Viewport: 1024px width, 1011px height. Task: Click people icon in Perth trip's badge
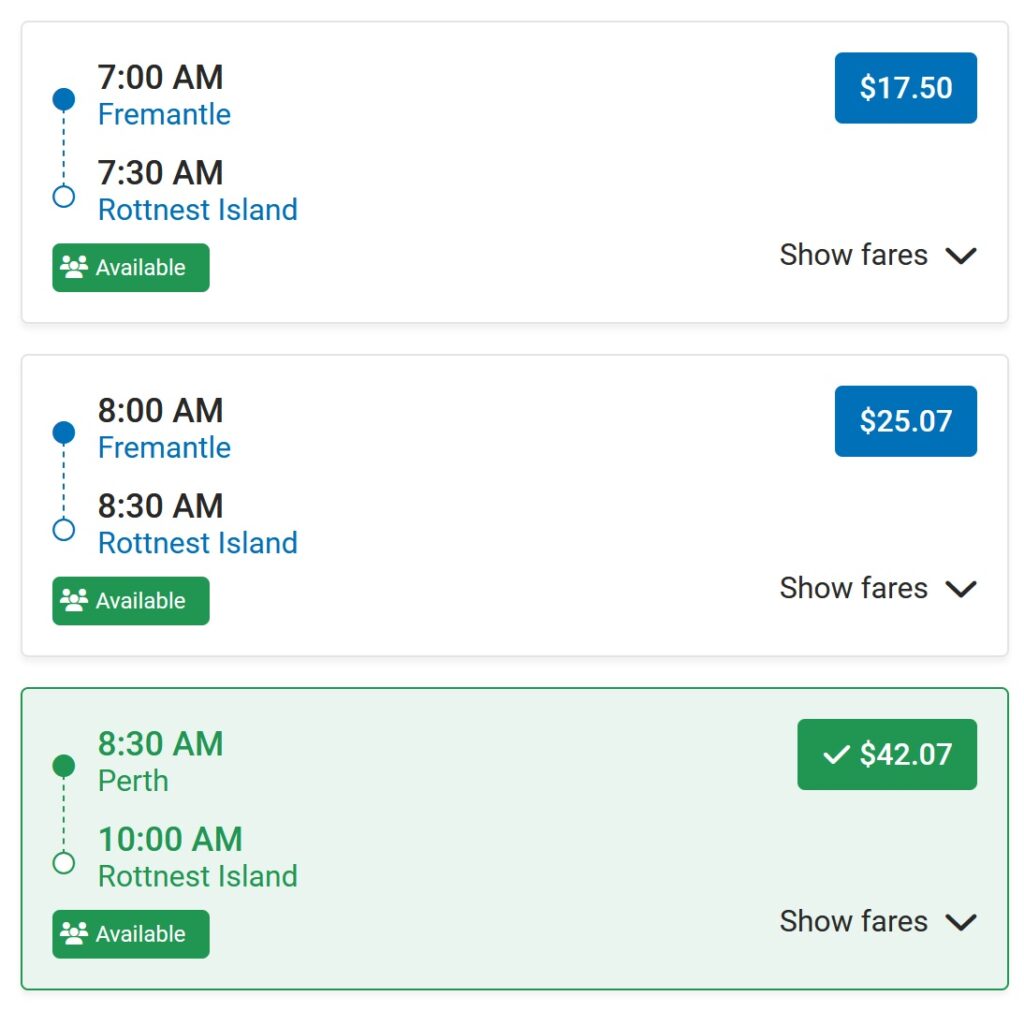click(74, 933)
